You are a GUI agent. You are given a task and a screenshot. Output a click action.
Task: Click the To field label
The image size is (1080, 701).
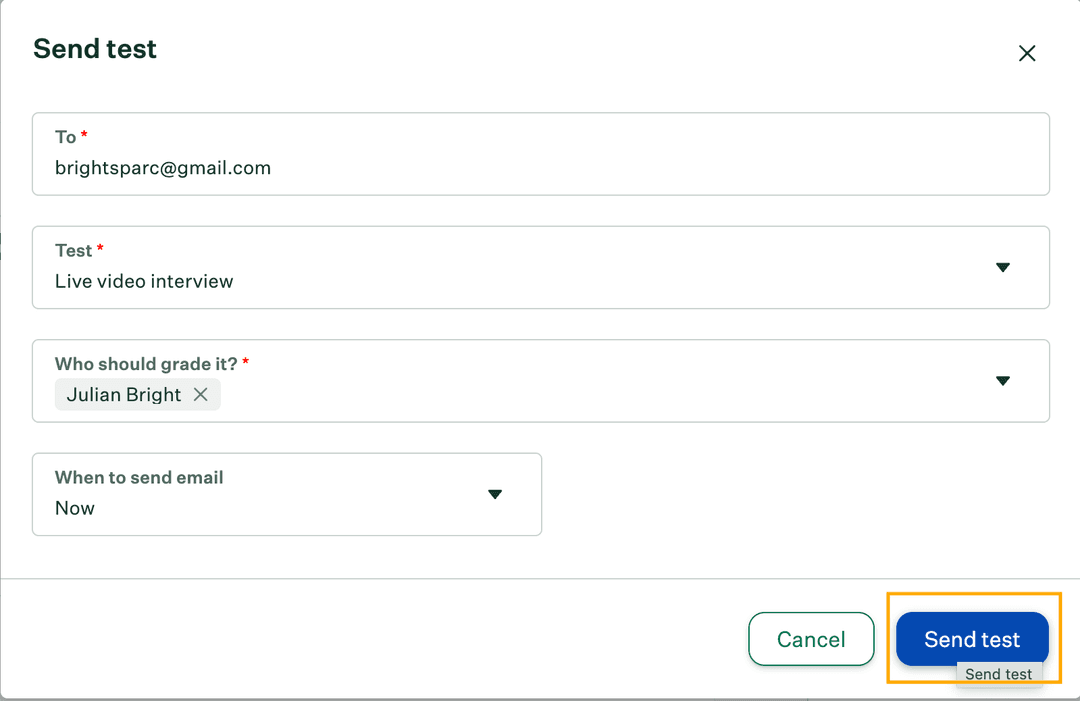coord(66,137)
